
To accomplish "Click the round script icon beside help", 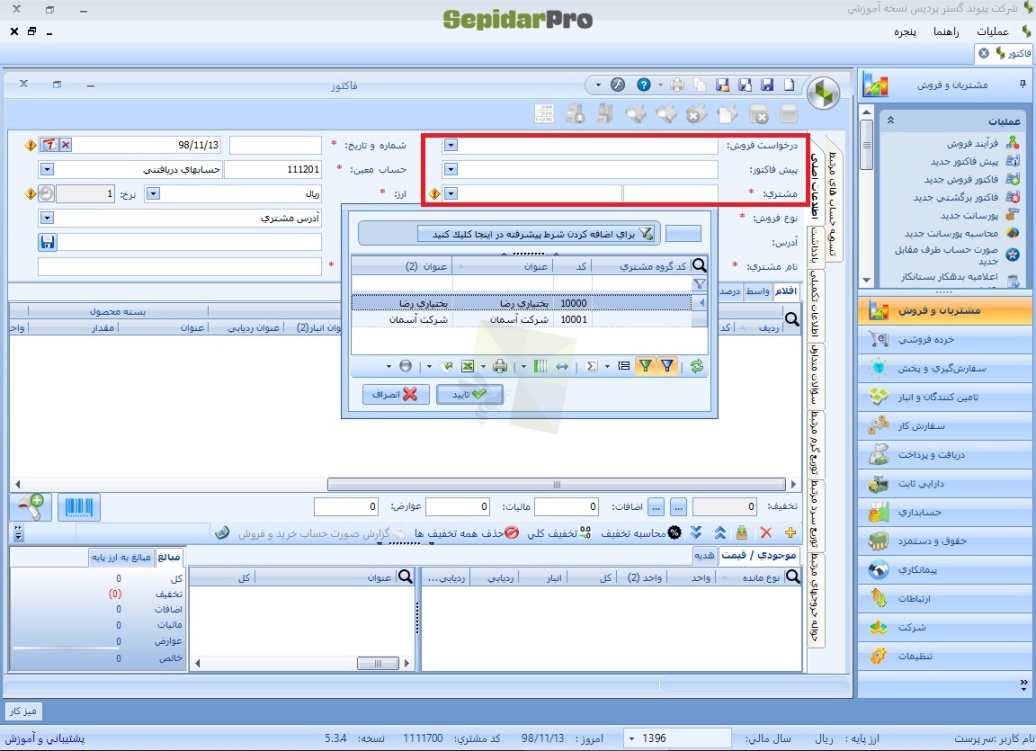I will pos(617,85).
